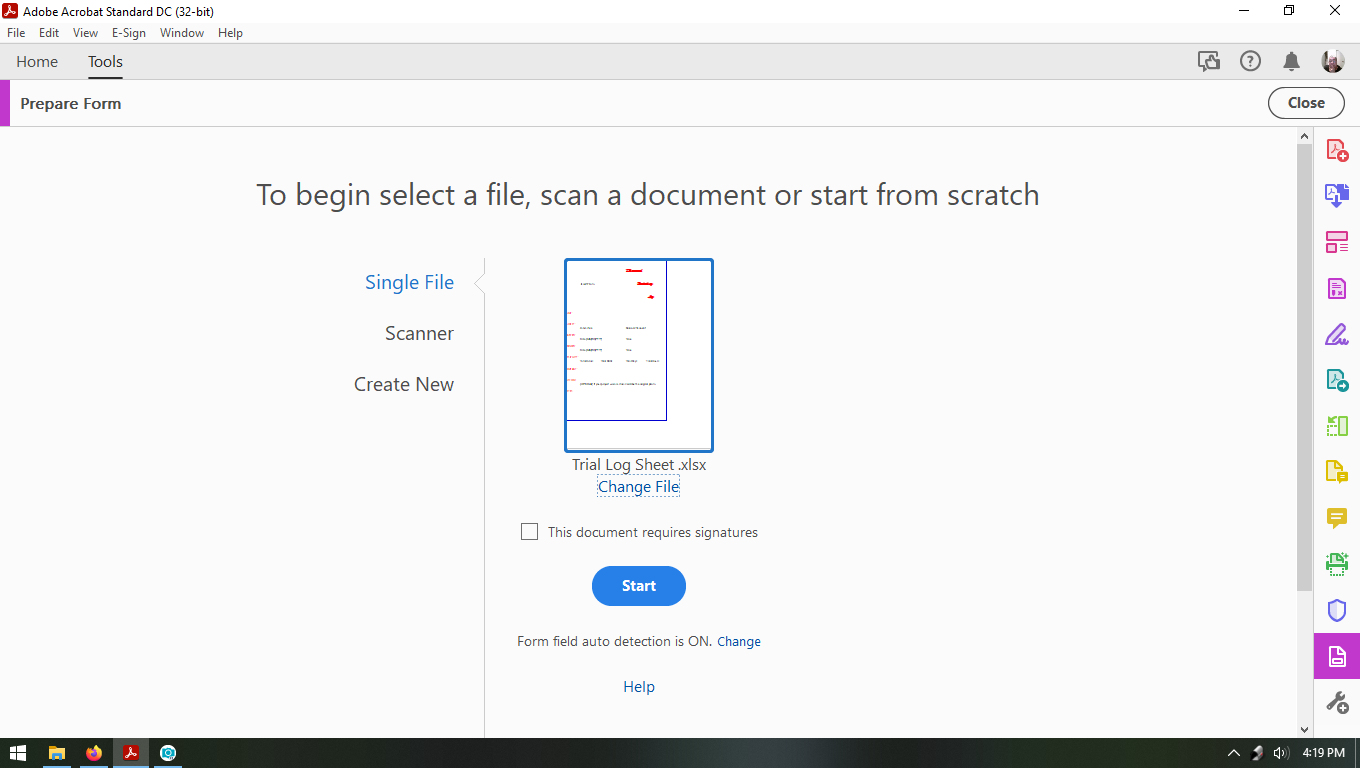Click the Trial Log Sheet preview thumbnail

coord(638,355)
